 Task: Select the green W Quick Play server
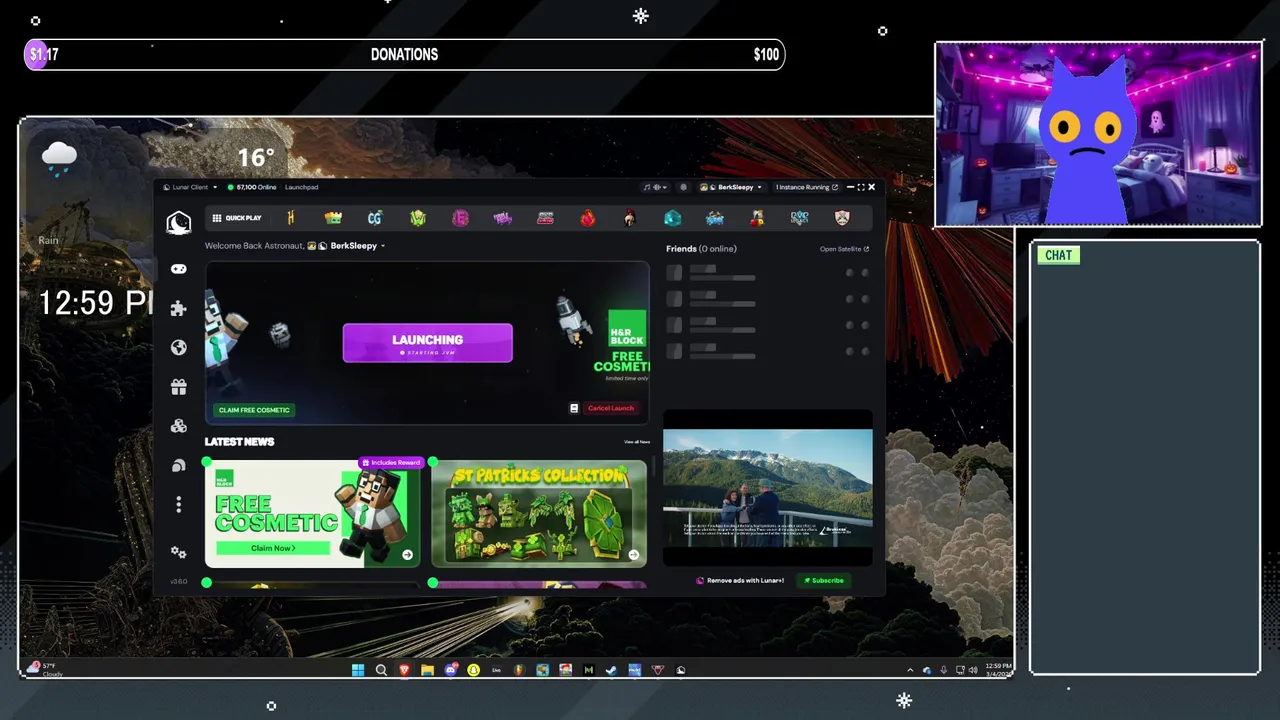(x=418, y=218)
